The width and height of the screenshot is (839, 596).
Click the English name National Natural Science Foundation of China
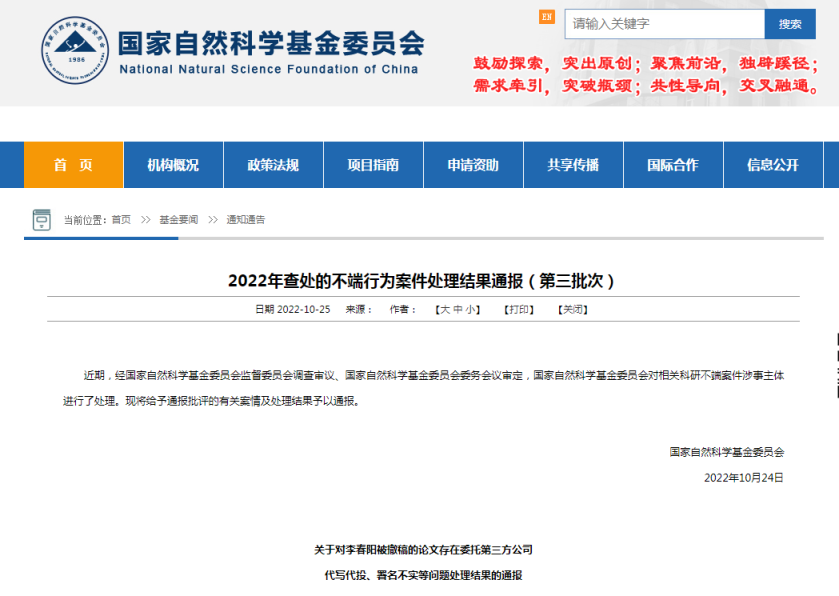click(269, 70)
